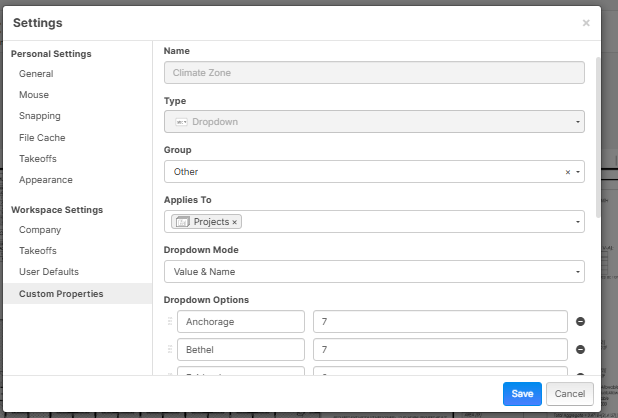
Task: Save the custom property changes
Action: coord(522,394)
